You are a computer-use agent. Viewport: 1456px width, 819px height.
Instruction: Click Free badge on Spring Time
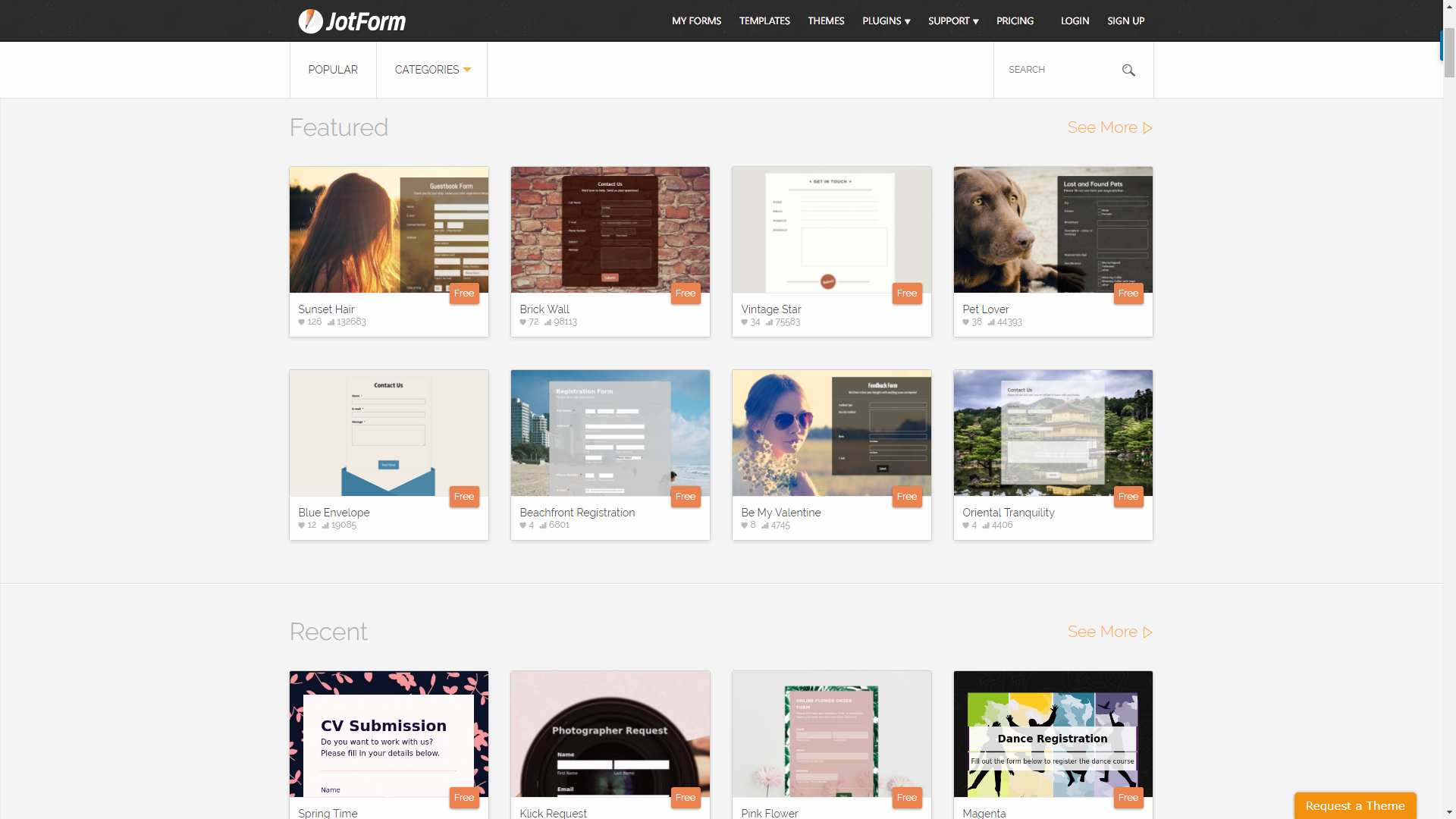(x=464, y=798)
